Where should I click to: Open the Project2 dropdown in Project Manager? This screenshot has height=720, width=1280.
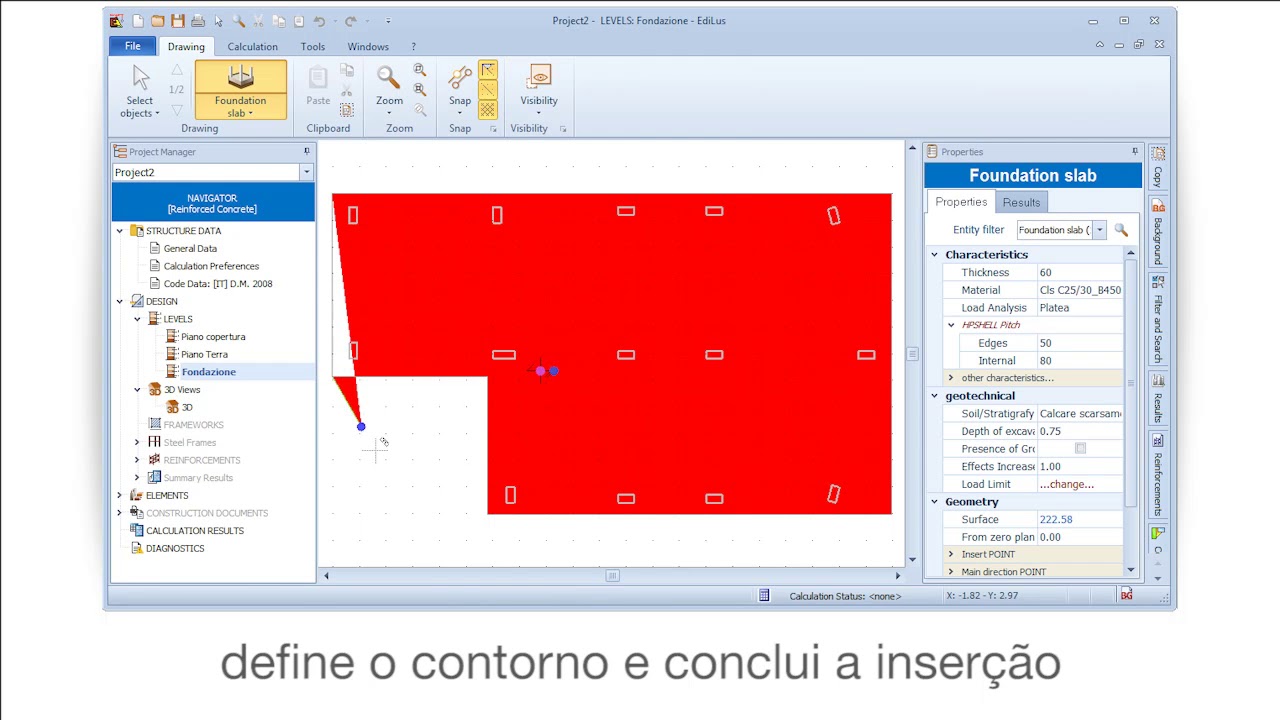(x=306, y=172)
